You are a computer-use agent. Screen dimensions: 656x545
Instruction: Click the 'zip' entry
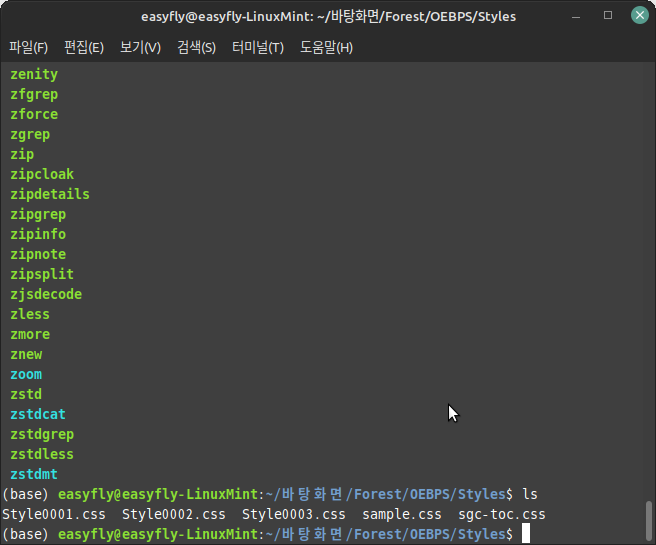click(x=22, y=154)
